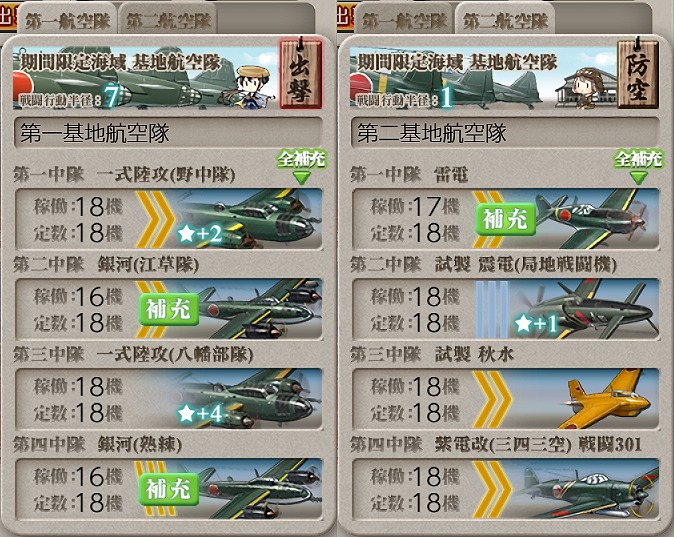Select the 一式陸攻(八幡部隊) plane image
This screenshot has height=537, width=674.
[249, 398]
